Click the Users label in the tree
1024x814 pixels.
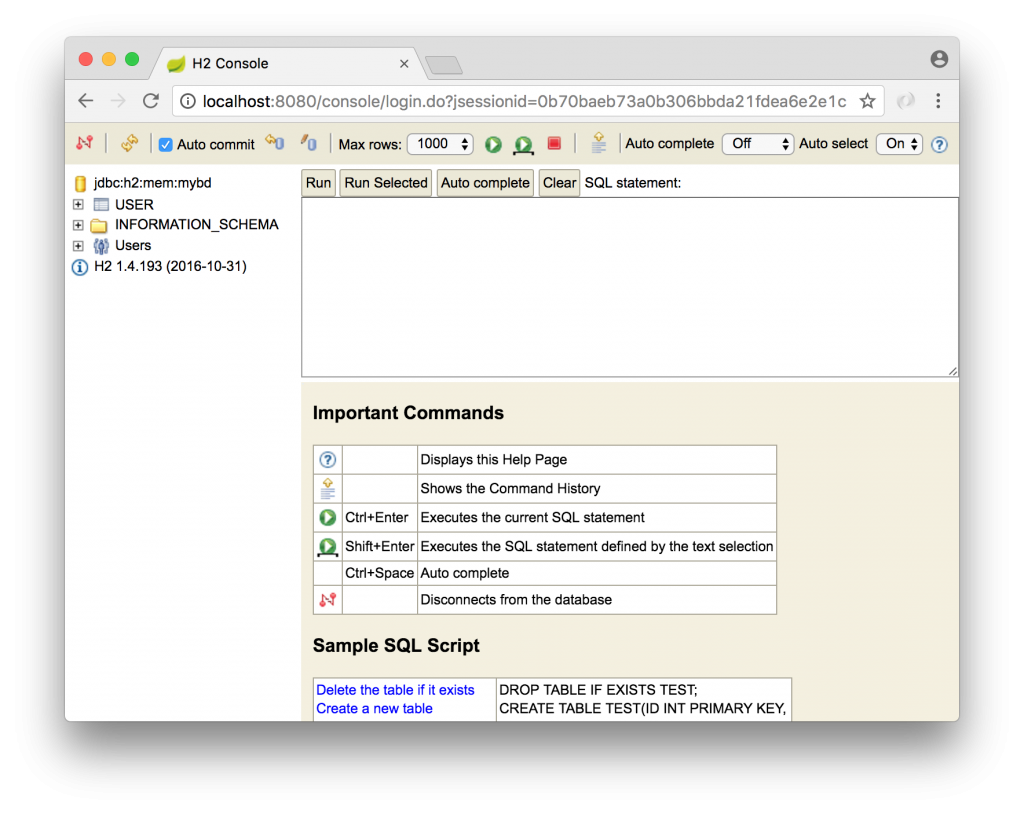click(133, 246)
